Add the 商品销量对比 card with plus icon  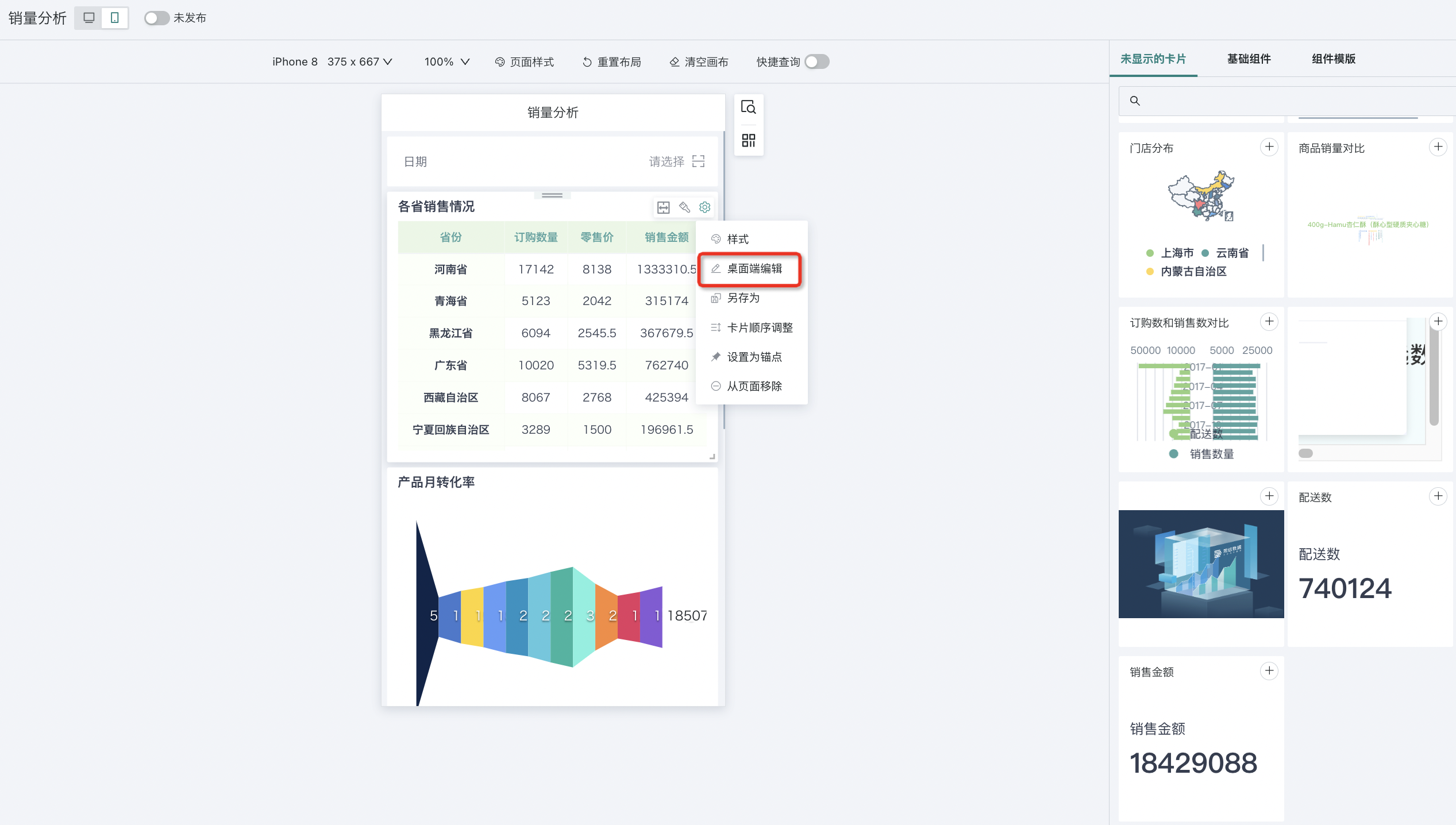pyautogui.click(x=1438, y=147)
